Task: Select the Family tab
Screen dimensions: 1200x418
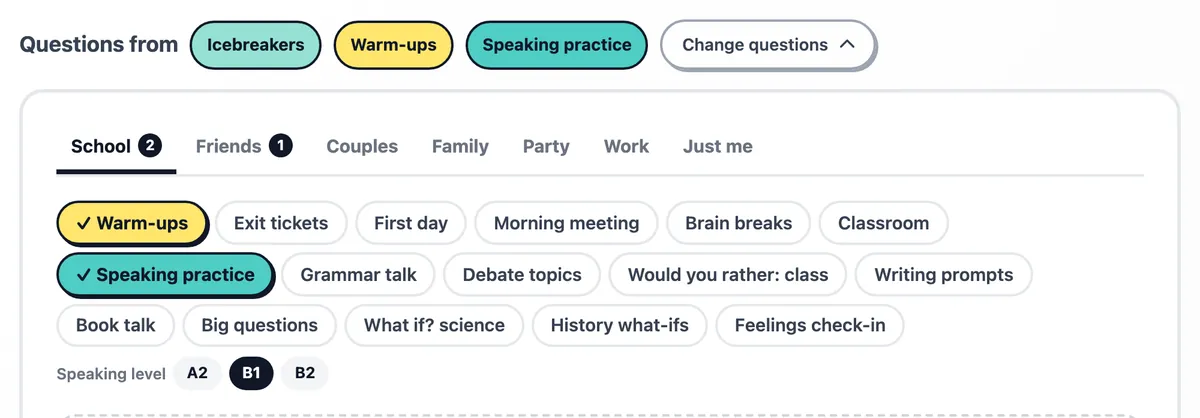Action: 460,146
